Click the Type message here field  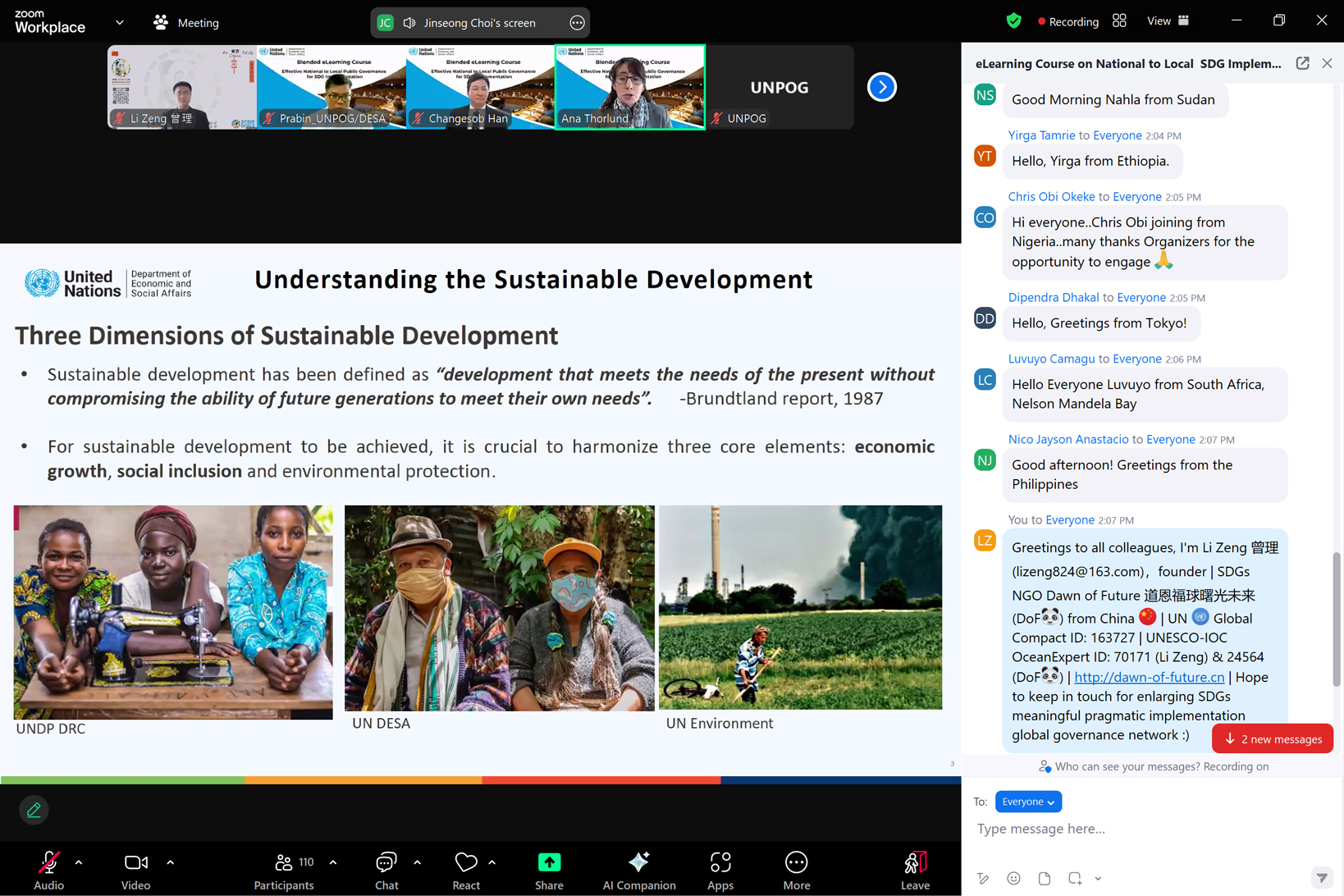click(1149, 829)
